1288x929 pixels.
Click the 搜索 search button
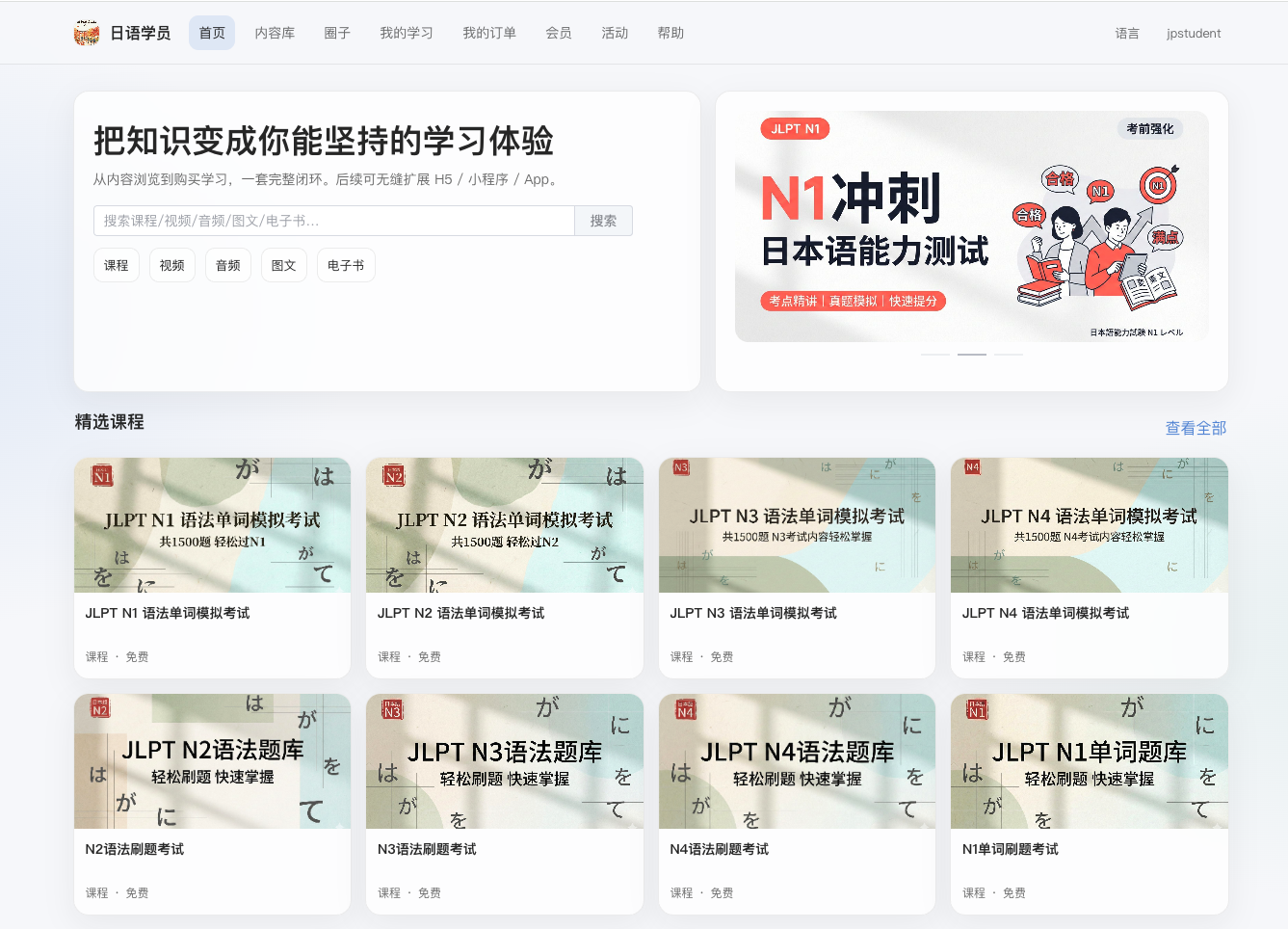(x=603, y=221)
